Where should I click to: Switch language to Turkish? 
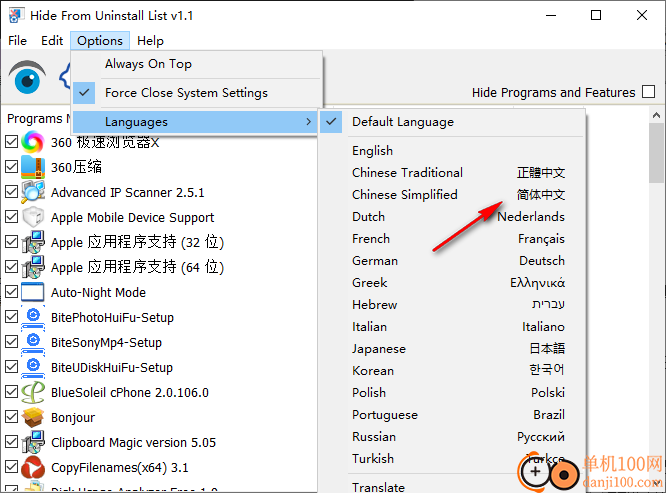click(452, 459)
